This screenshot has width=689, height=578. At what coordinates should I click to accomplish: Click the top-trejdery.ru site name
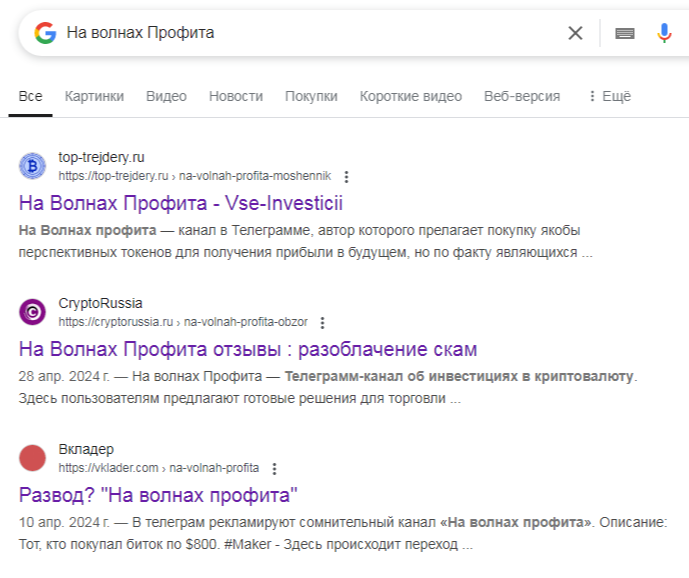click(x=101, y=157)
